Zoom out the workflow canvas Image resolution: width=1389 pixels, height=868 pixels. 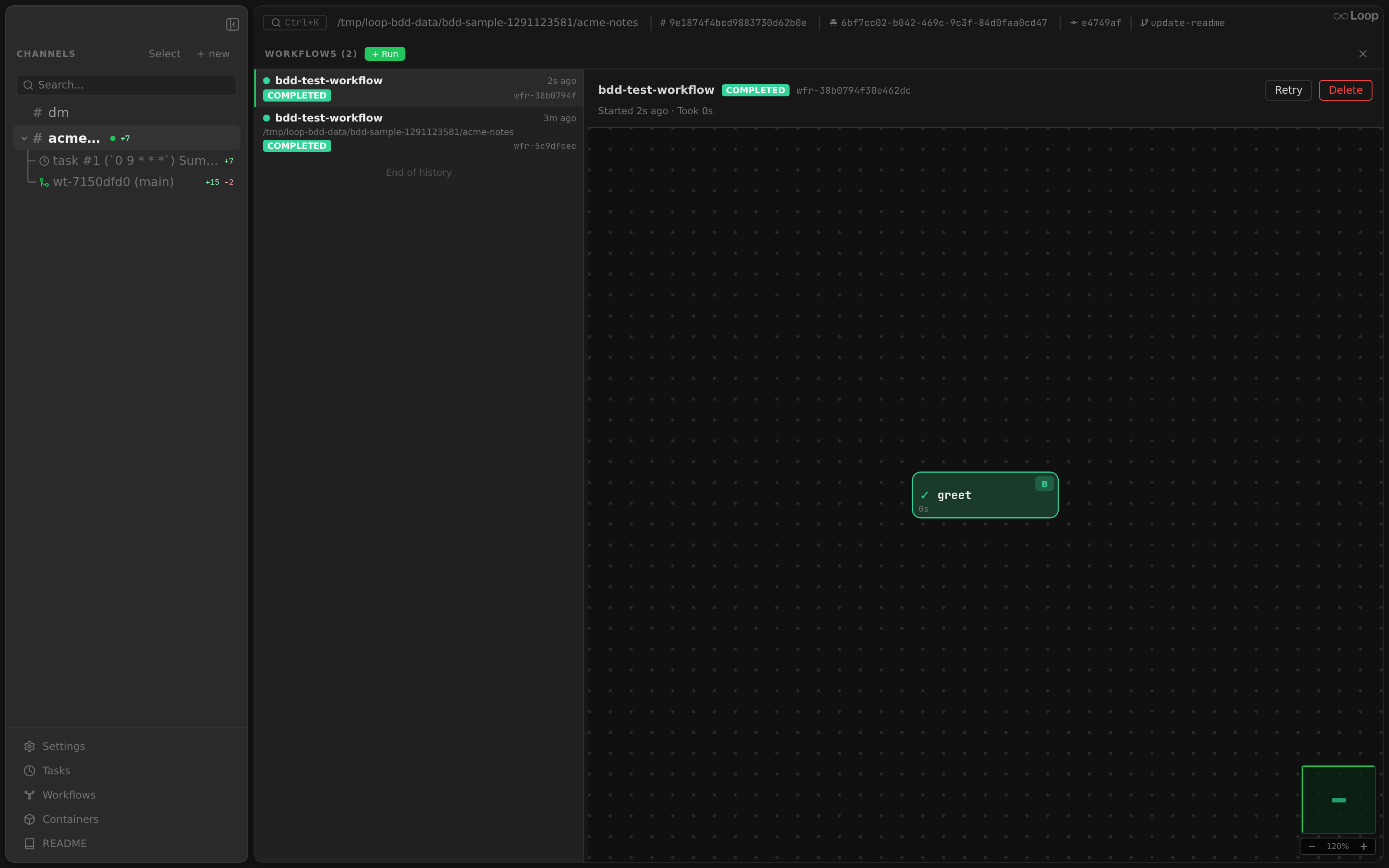point(1311,846)
